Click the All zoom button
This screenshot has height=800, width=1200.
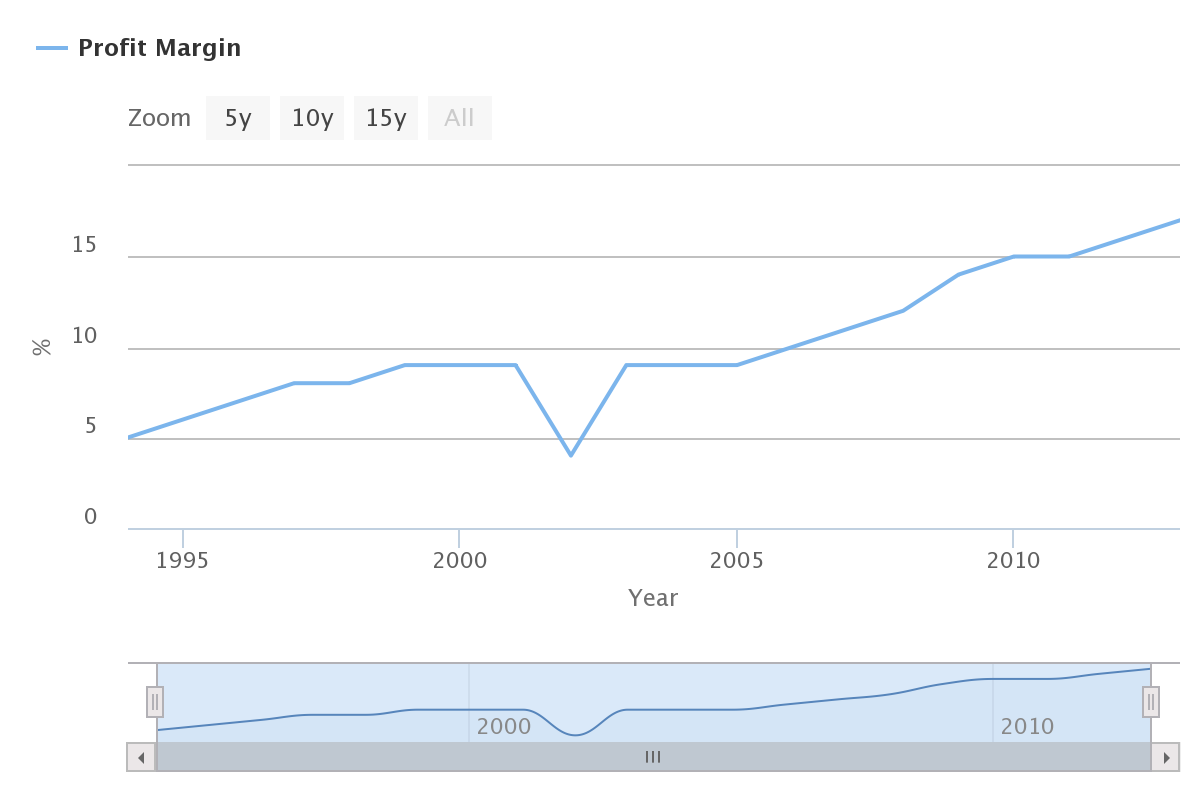click(x=460, y=118)
